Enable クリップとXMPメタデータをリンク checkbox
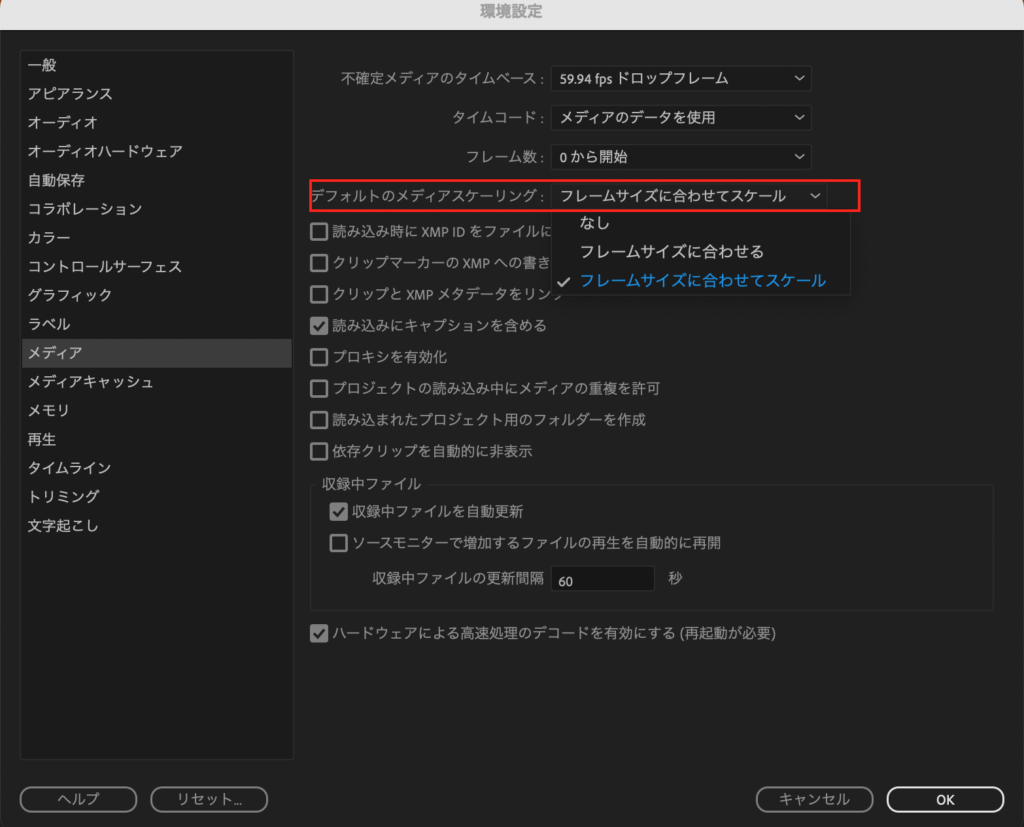Screen dimensions: 1024x827 [321, 294]
